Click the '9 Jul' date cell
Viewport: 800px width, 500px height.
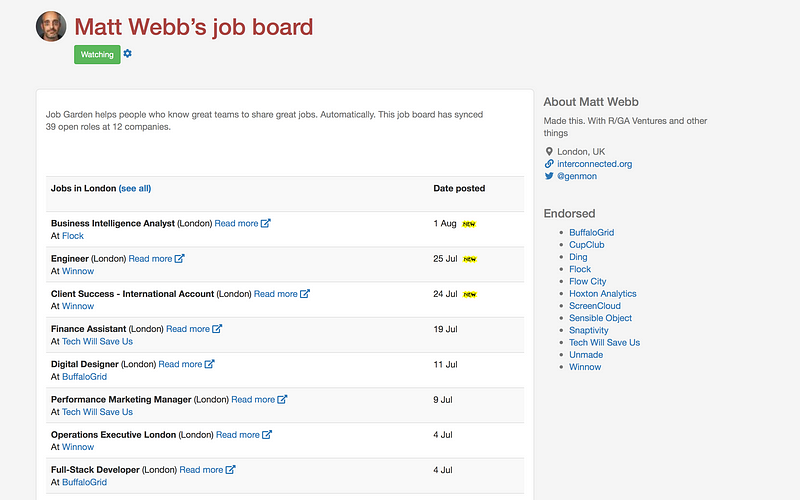click(443, 399)
